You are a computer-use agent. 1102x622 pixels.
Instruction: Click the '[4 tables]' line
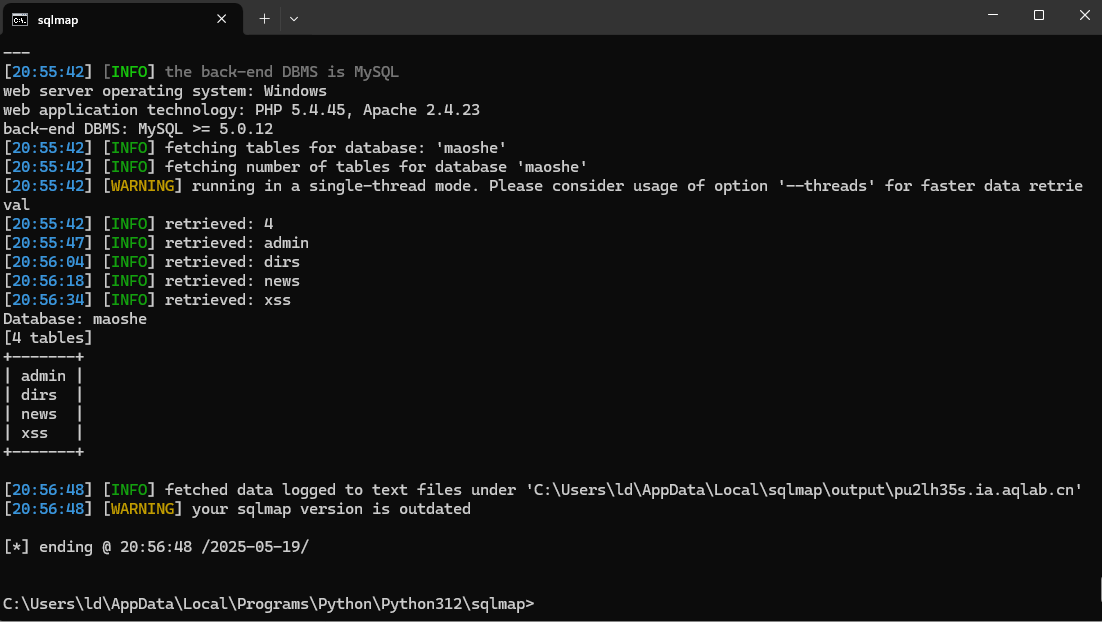click(48, 338)
